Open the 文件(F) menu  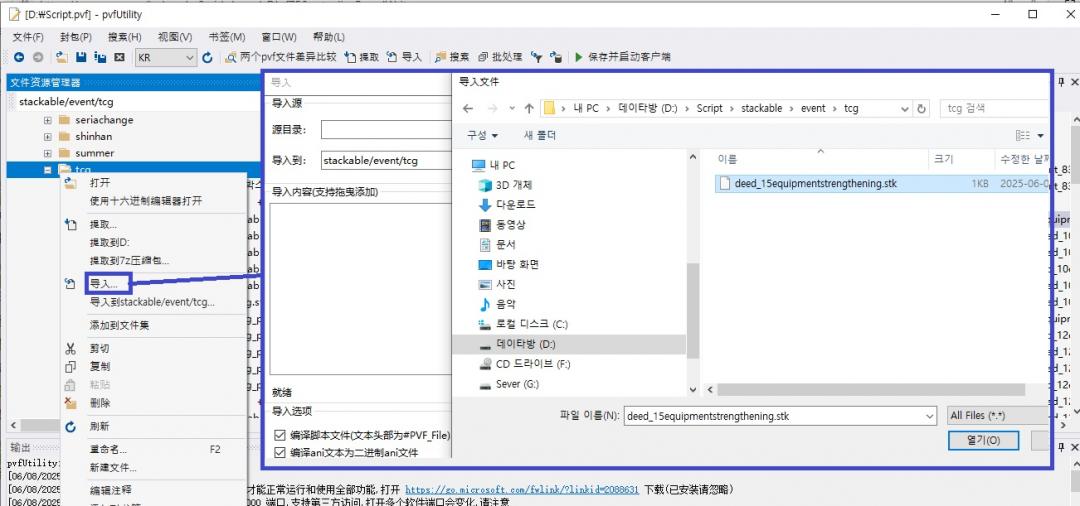click(x=28, y=37)
